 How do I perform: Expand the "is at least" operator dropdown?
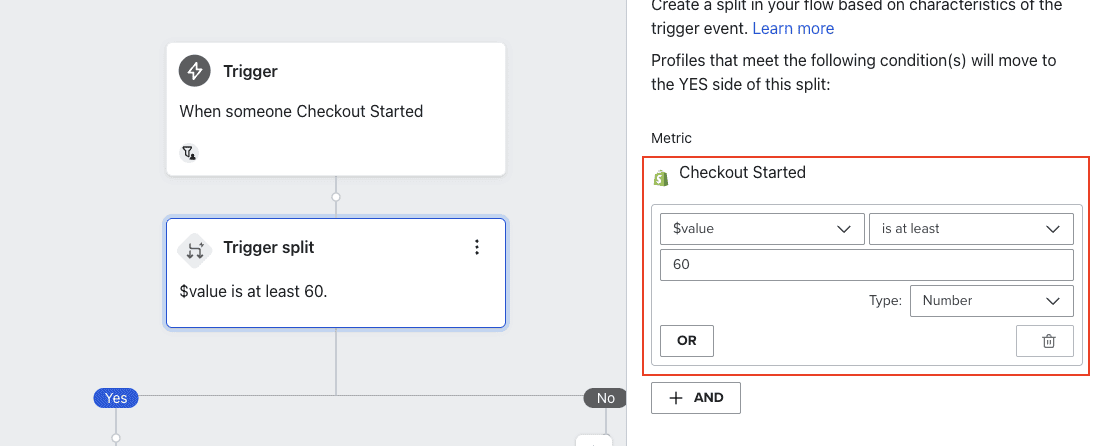coord(971,229)
